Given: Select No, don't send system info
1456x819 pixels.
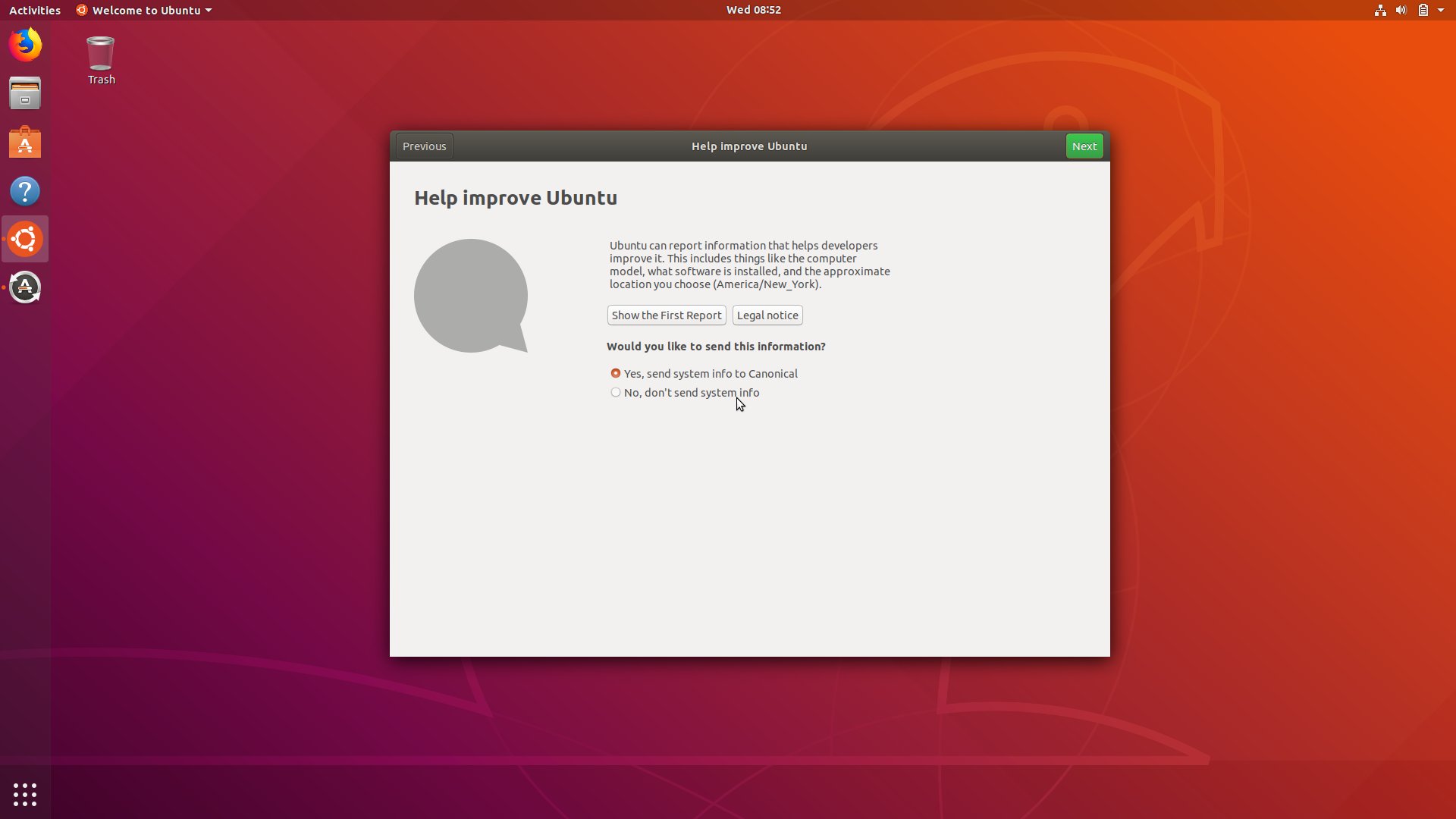Looking at the screenshot, I should (616, 392).
